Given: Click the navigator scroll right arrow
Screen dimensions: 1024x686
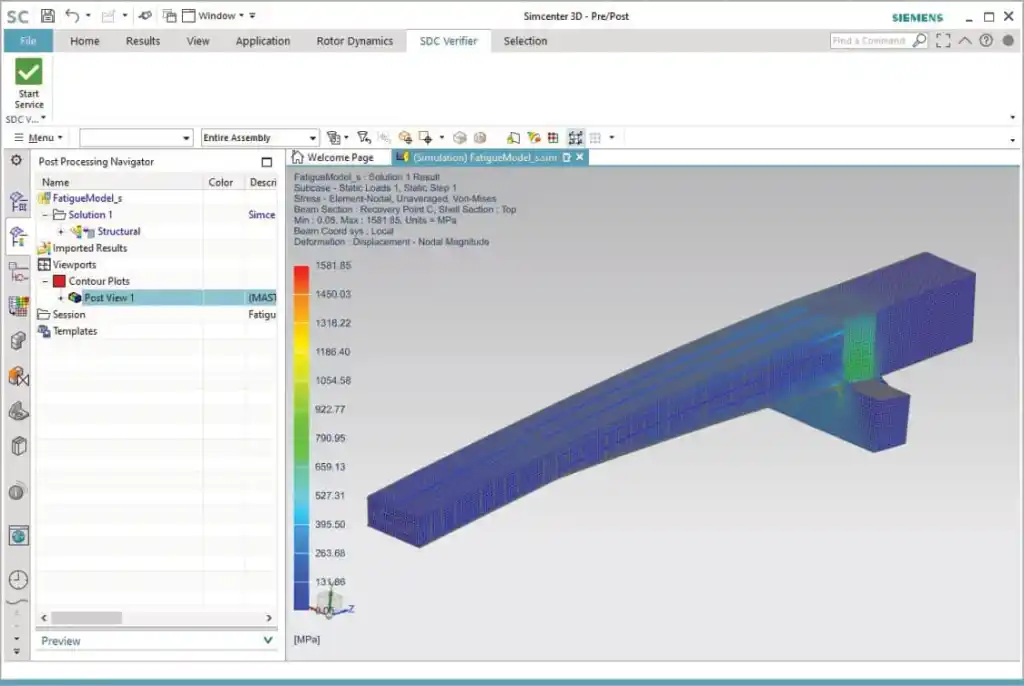Looking at the screenshot, I should coord(268,617).
